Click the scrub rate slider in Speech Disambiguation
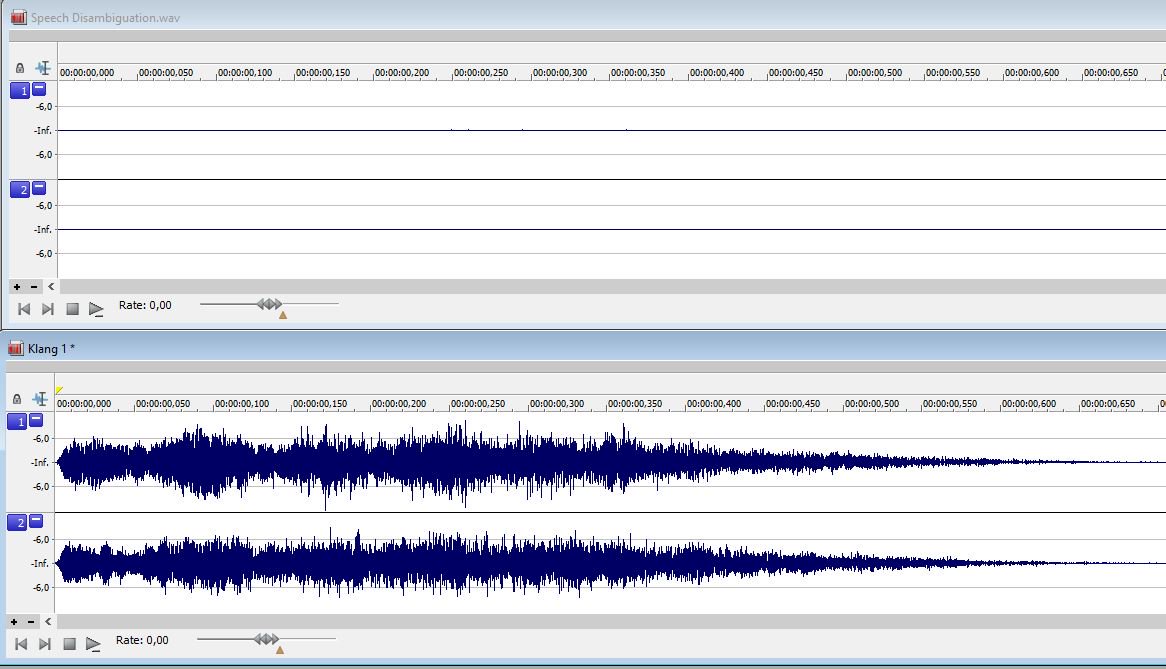 click(x=269, y=304)
